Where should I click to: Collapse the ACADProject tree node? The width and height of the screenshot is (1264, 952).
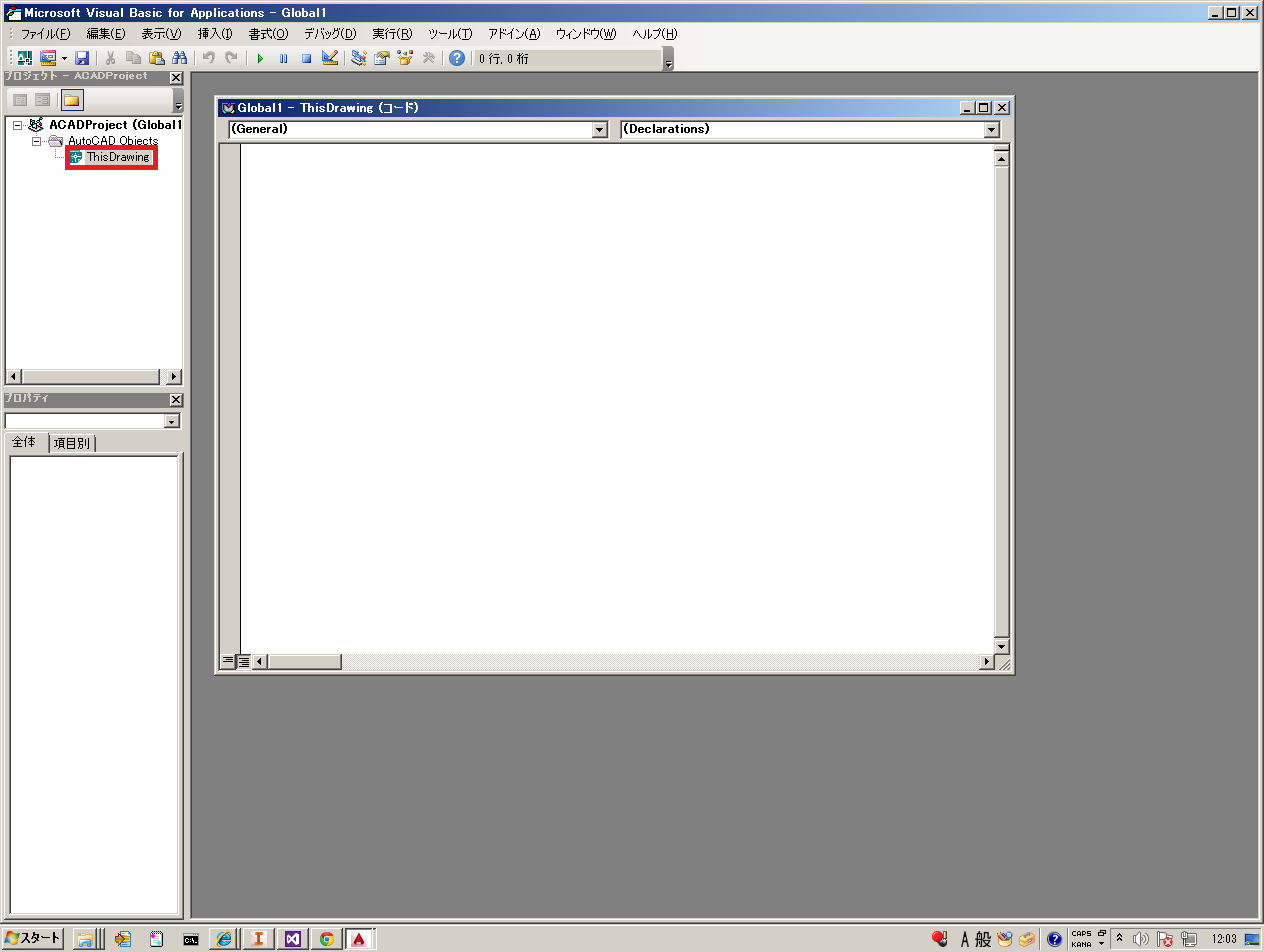pos(17,125)
